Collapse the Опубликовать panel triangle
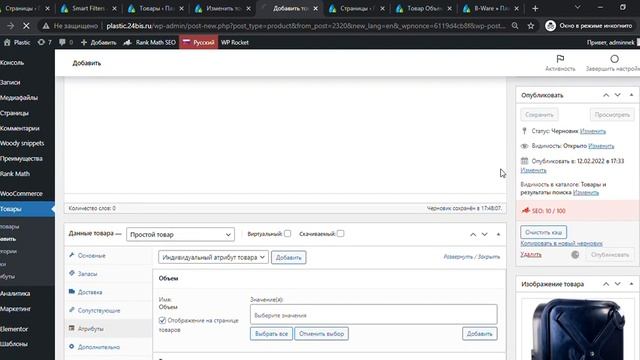This screenshot has width=640, height=360. click(x=631, y=95)
